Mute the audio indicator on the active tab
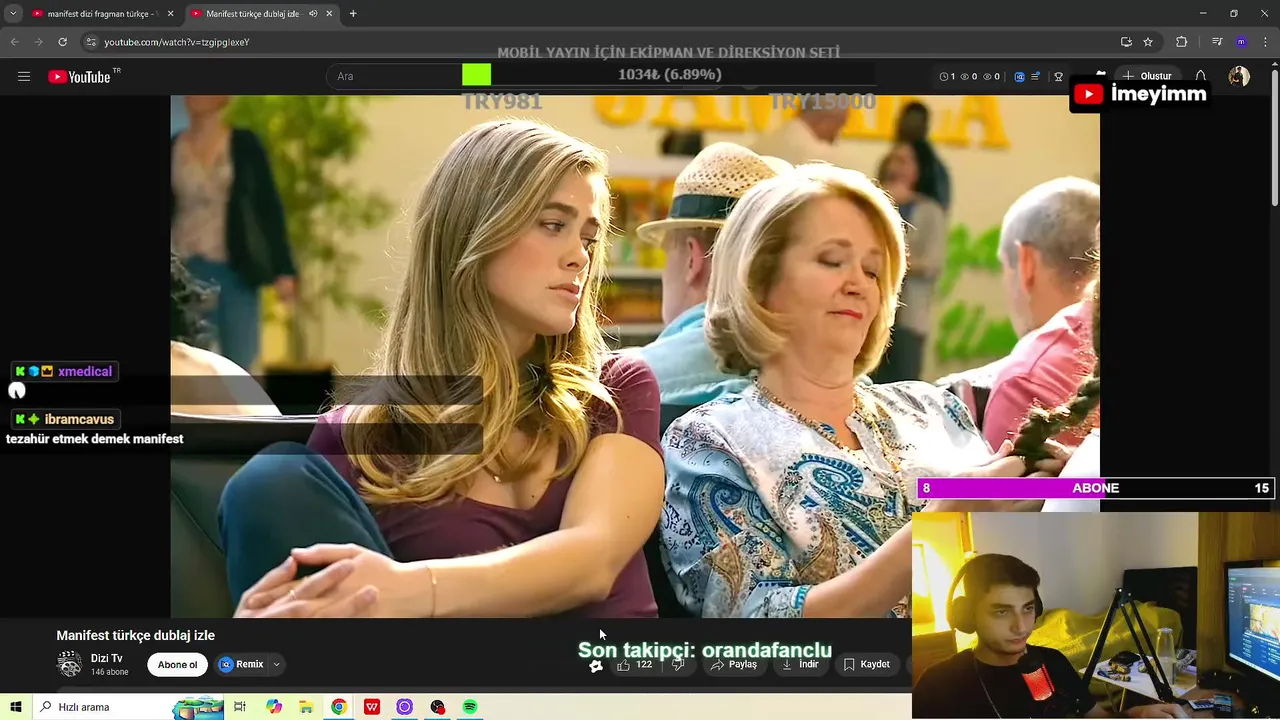This screenshot has height=720, width=1280. 313,14
